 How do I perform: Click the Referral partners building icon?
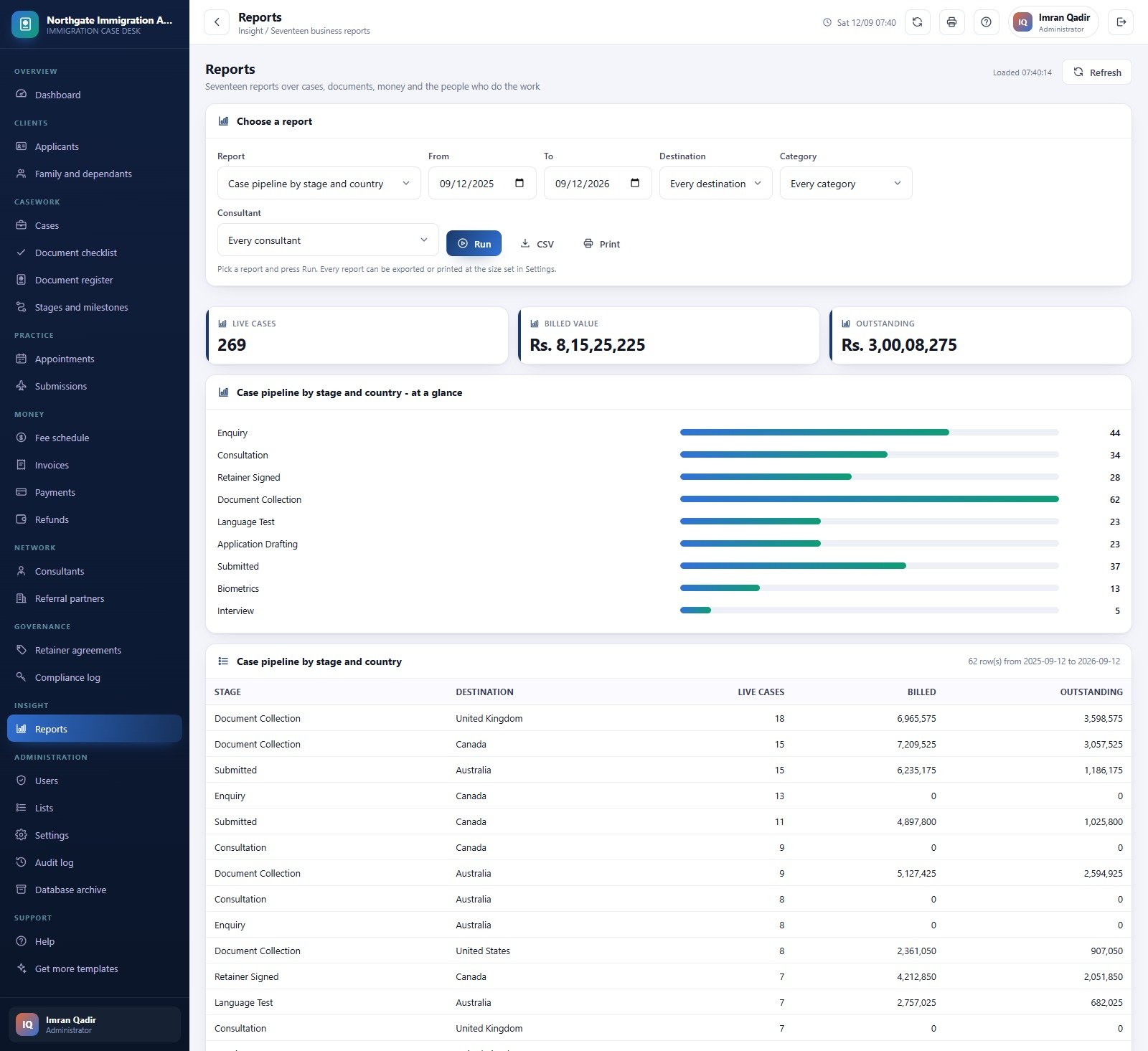point(22,598)
